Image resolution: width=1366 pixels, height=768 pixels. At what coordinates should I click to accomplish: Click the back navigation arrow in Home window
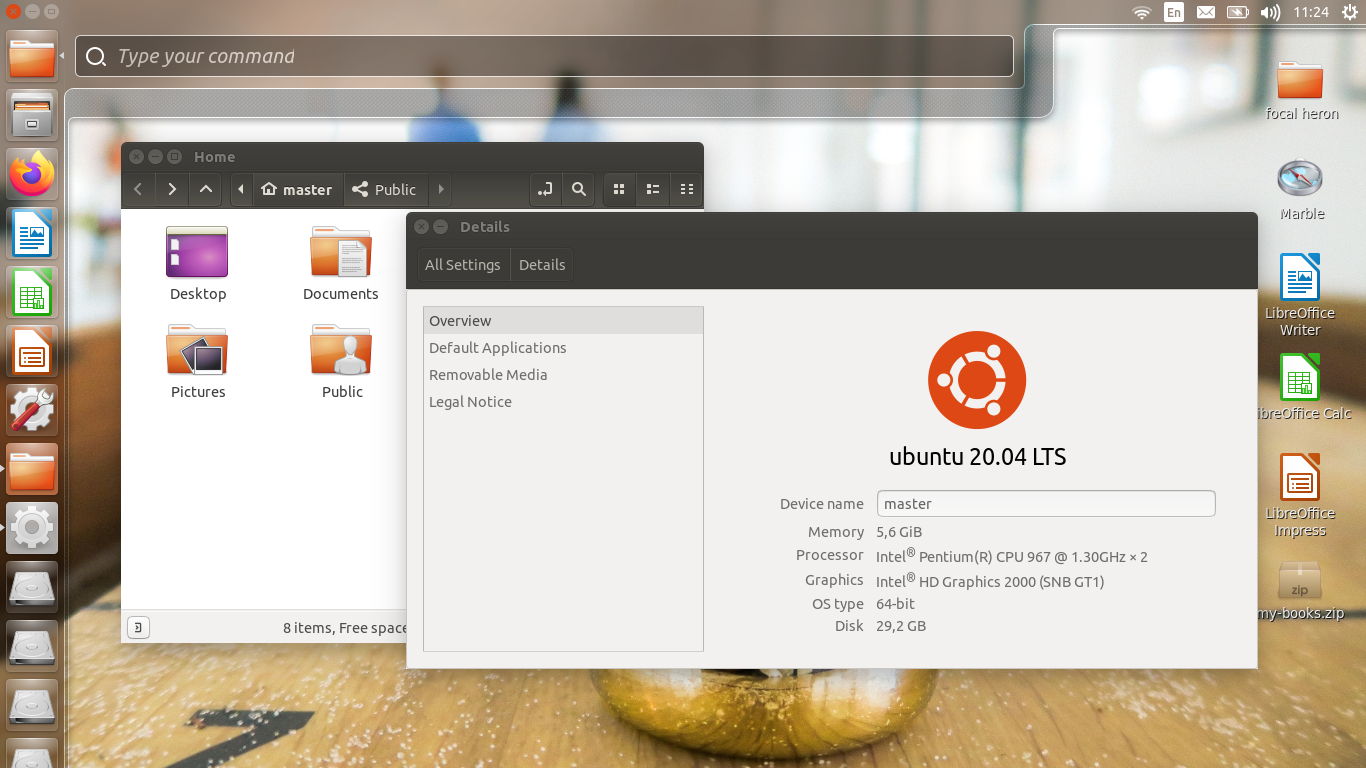(x=138, y=189)
